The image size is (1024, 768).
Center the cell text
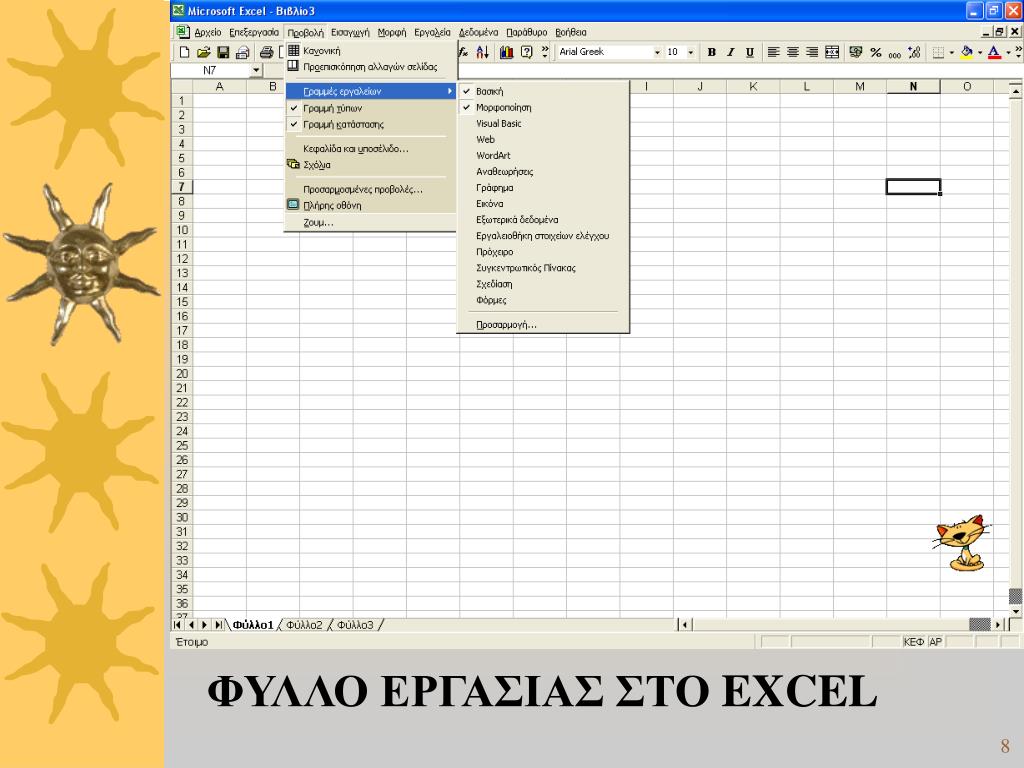(793, 52)
